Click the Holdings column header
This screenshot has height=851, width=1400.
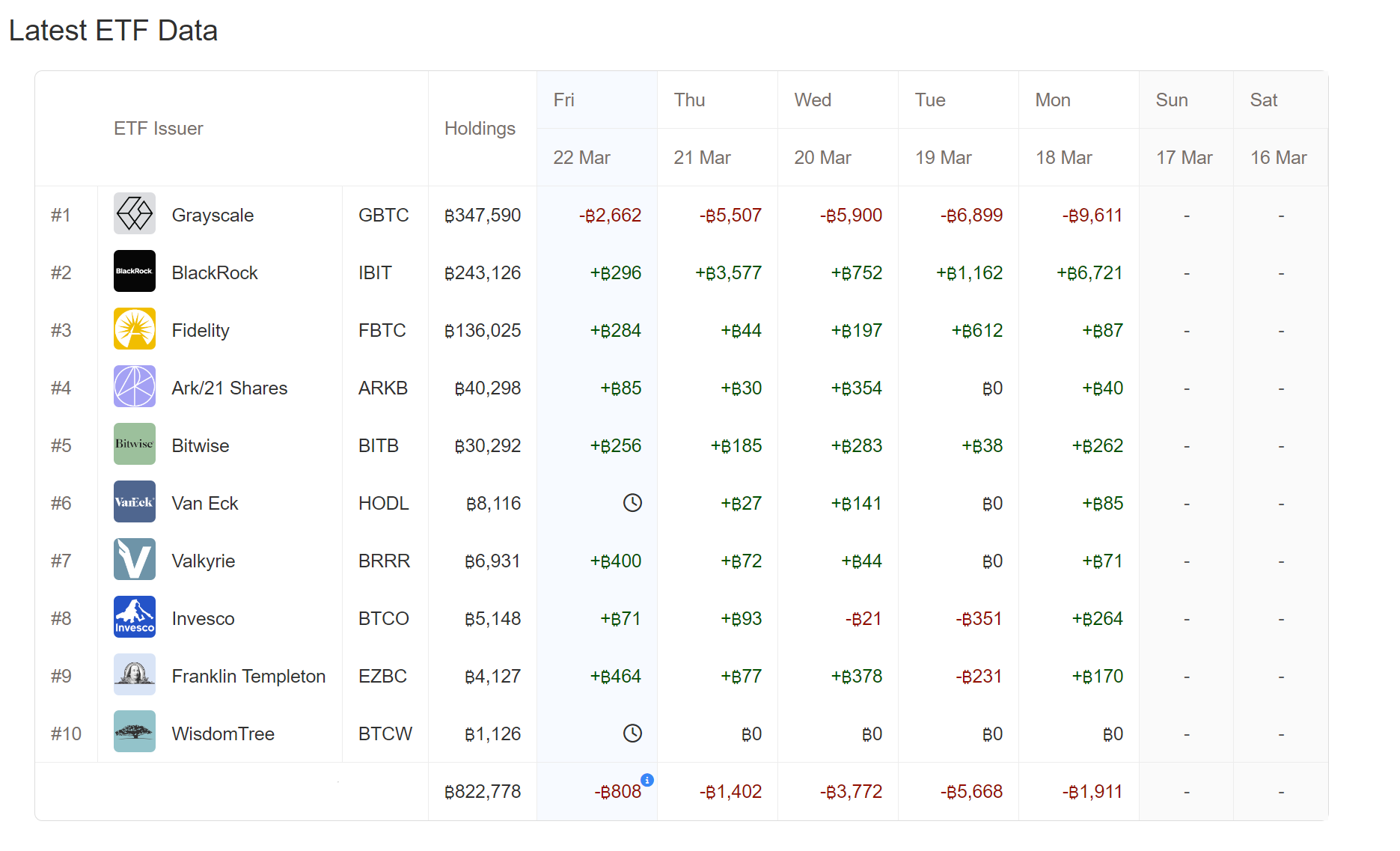480,129
